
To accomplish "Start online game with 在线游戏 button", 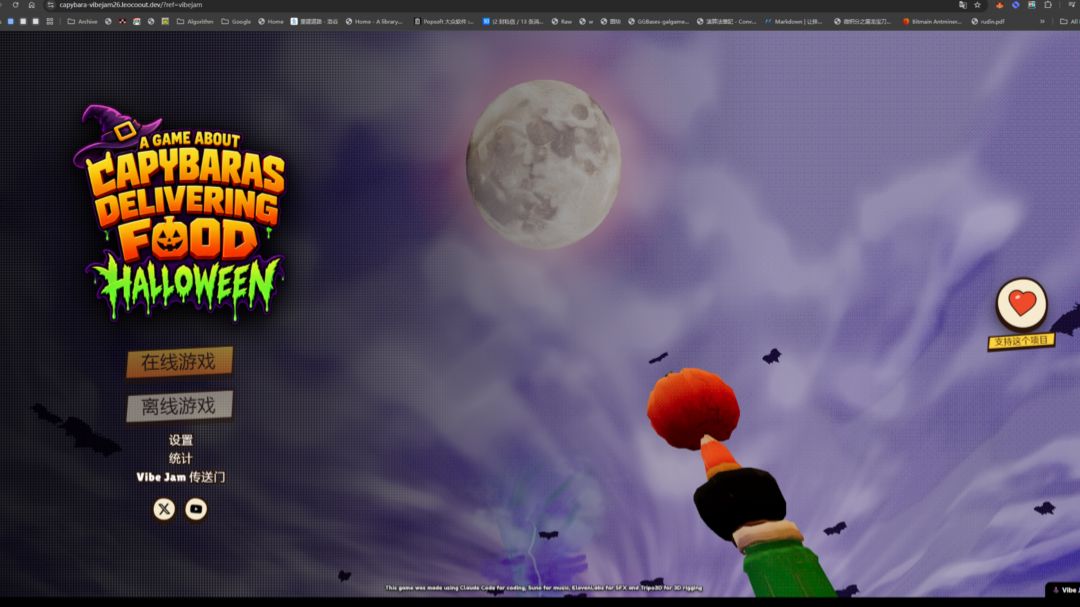I will (179, 362).
